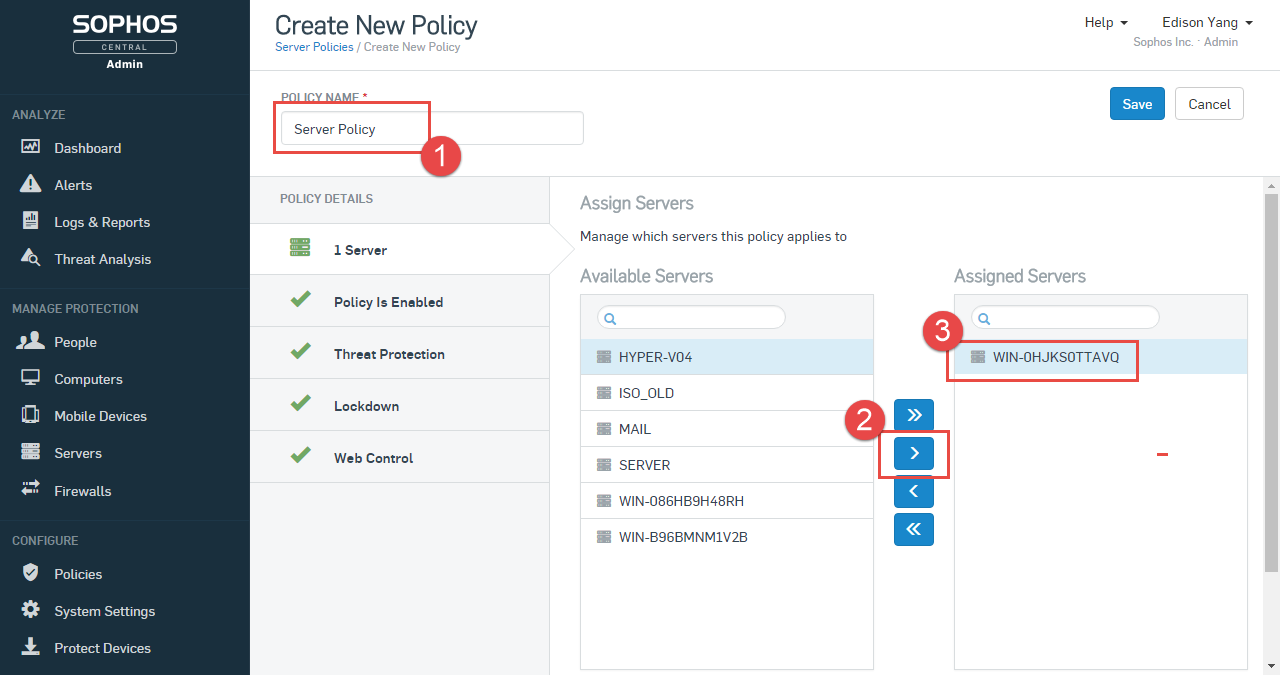Click server icon next to MAIL

[603, 429]
